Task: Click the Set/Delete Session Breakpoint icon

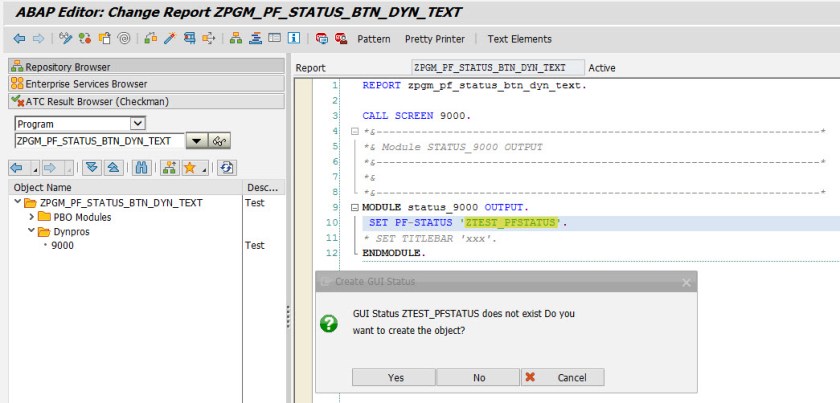Action: pos(321,39)
